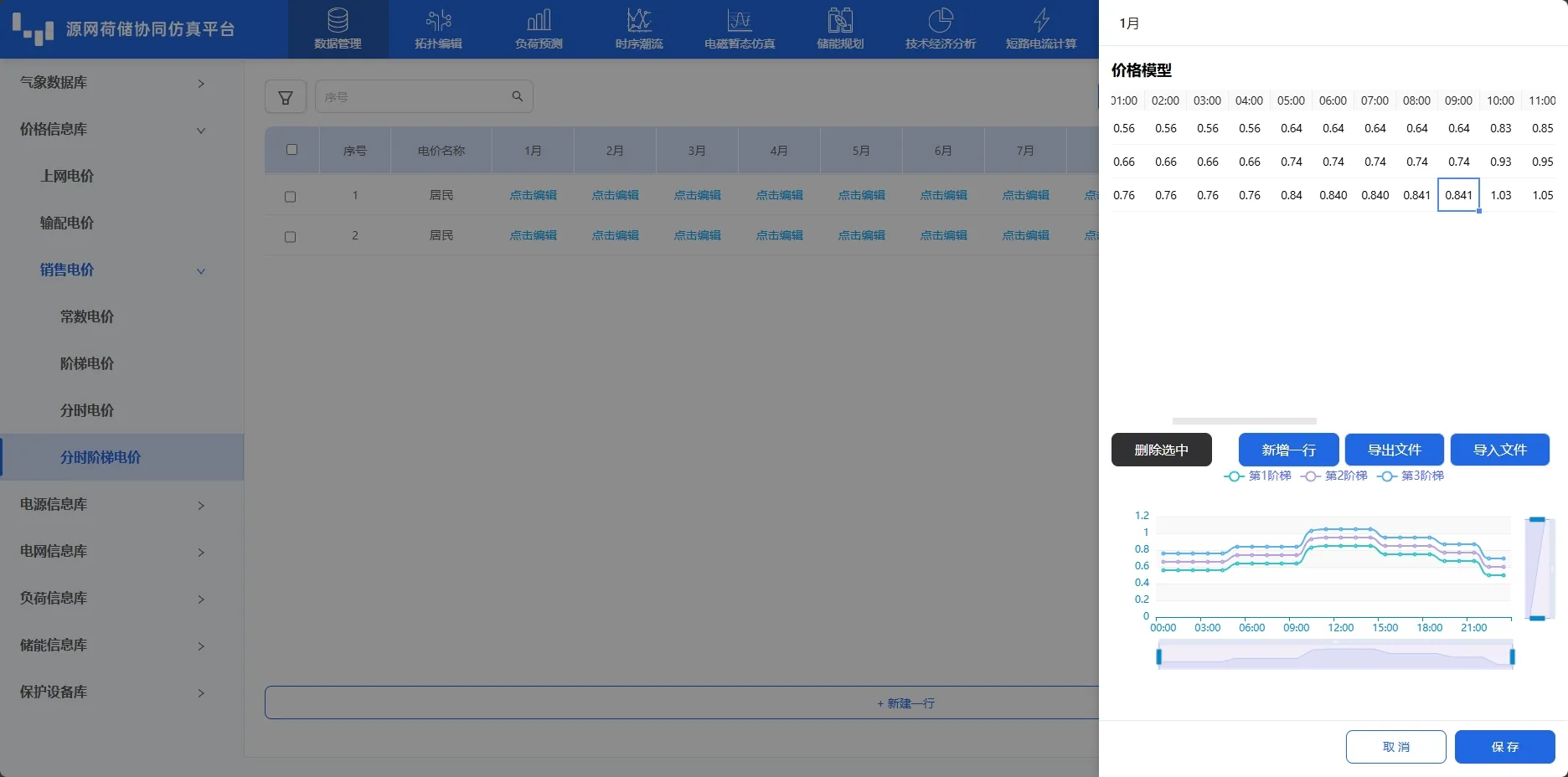Open the 时序潮流 module icon
This screenshot has height=777, width=1568.
tap(639, 20)
